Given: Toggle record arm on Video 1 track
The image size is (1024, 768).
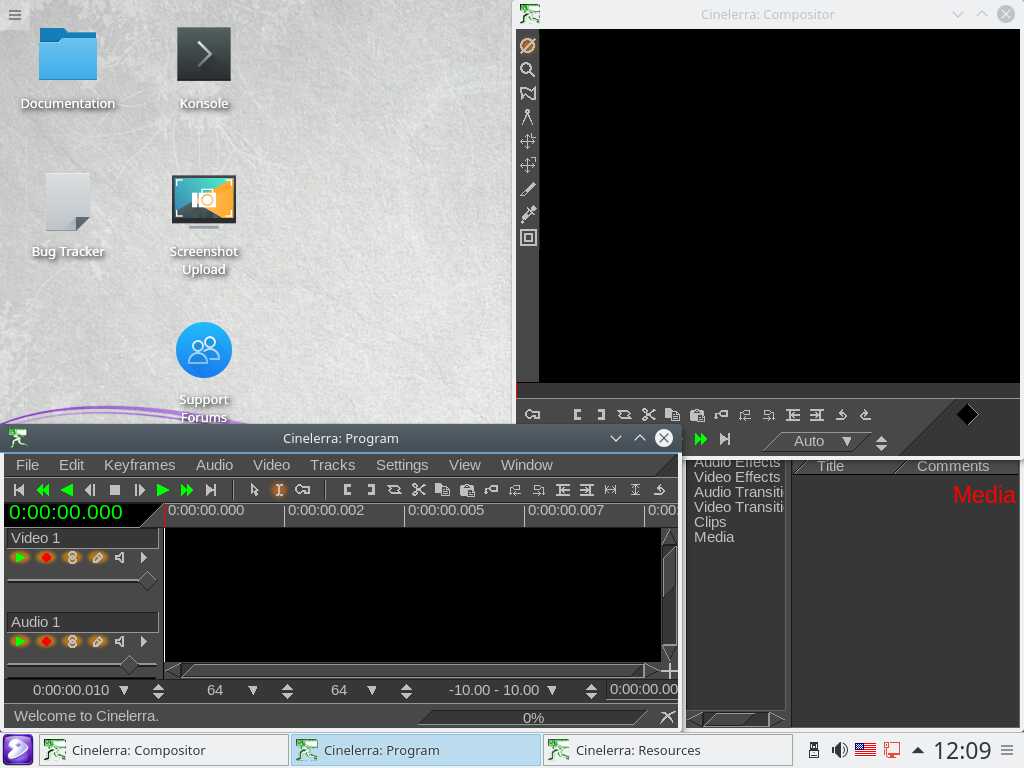Looking at the screenshot, I should [46, 558].
